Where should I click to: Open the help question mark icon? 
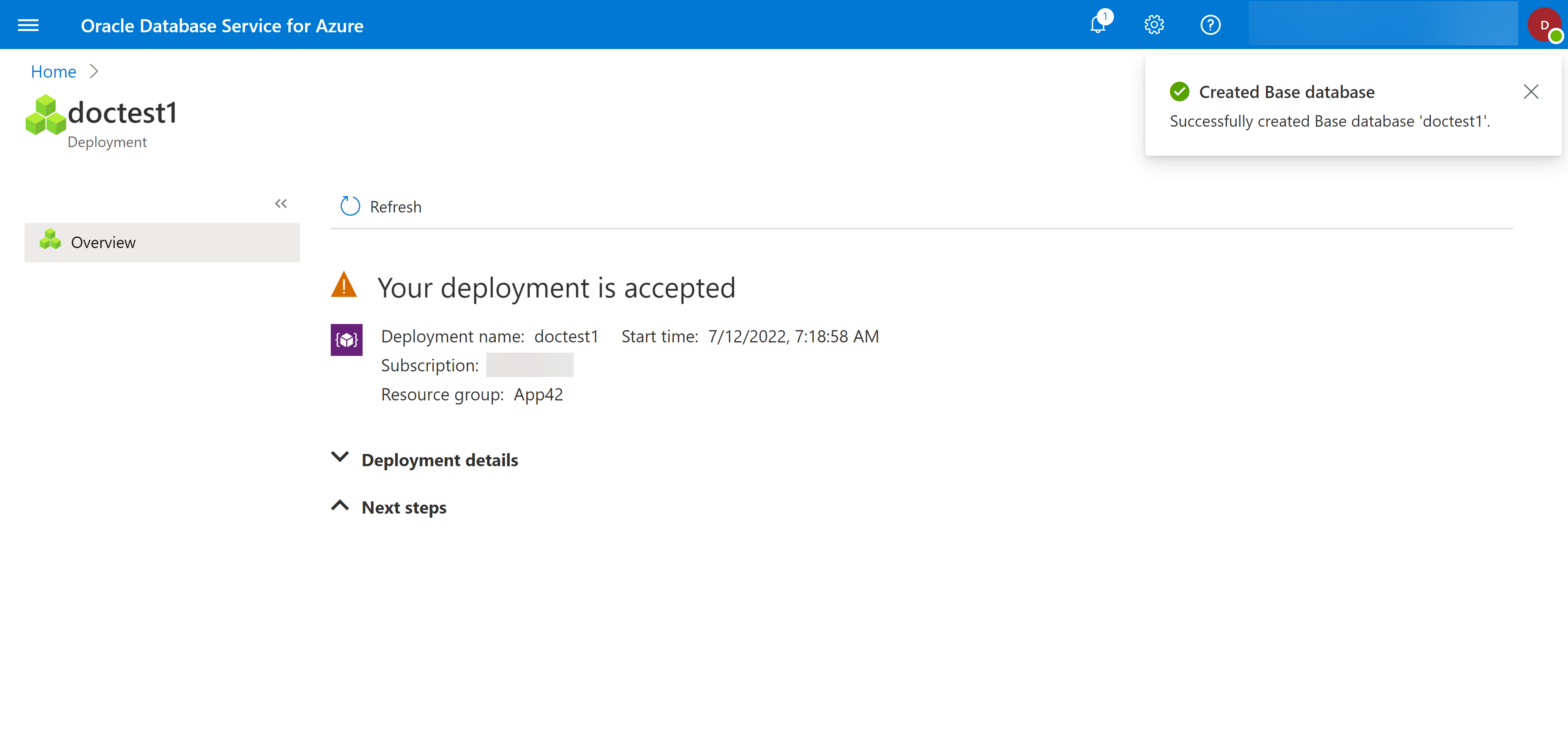coord(1210,25)
